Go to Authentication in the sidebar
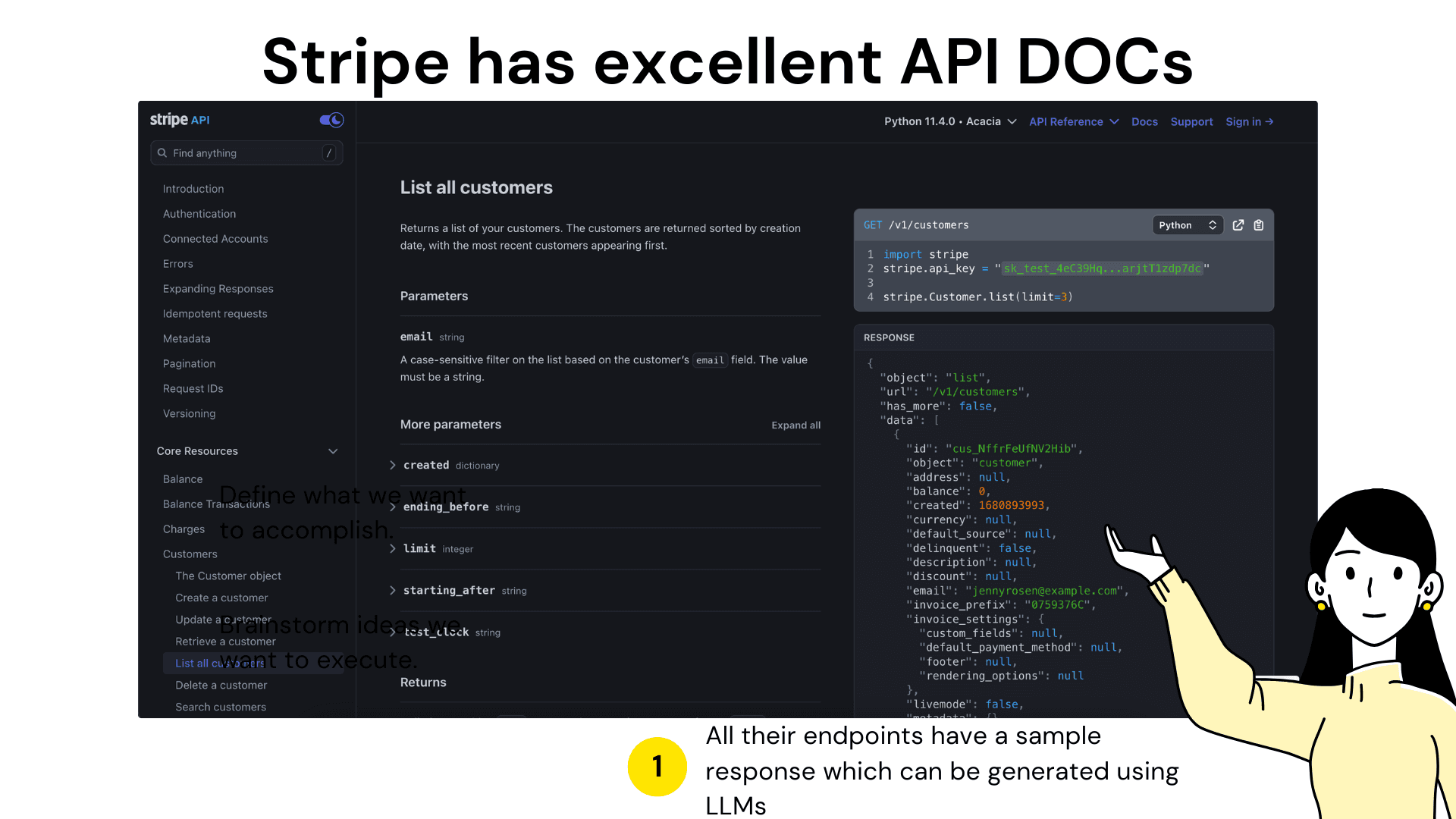Screen dimensions: 1456x819 tap(199, 214)
